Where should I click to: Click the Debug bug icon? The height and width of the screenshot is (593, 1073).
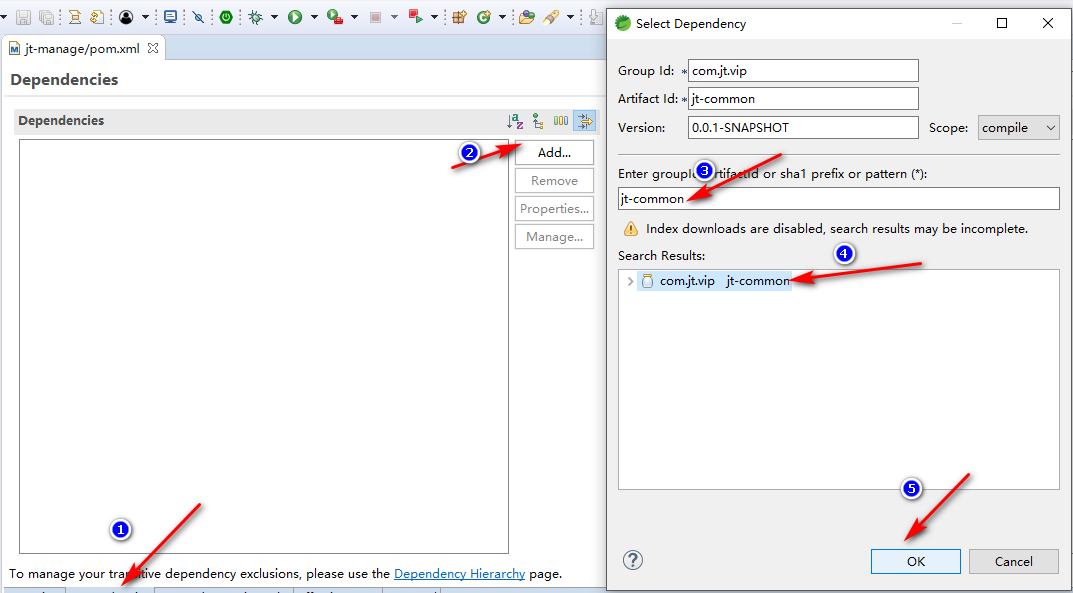coord(256,17)
